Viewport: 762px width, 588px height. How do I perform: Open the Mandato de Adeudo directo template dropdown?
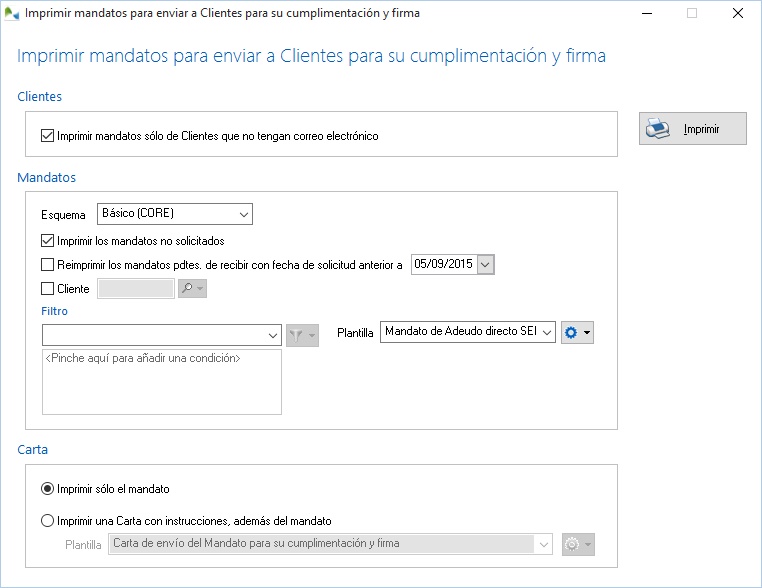[x=547, y=333]
